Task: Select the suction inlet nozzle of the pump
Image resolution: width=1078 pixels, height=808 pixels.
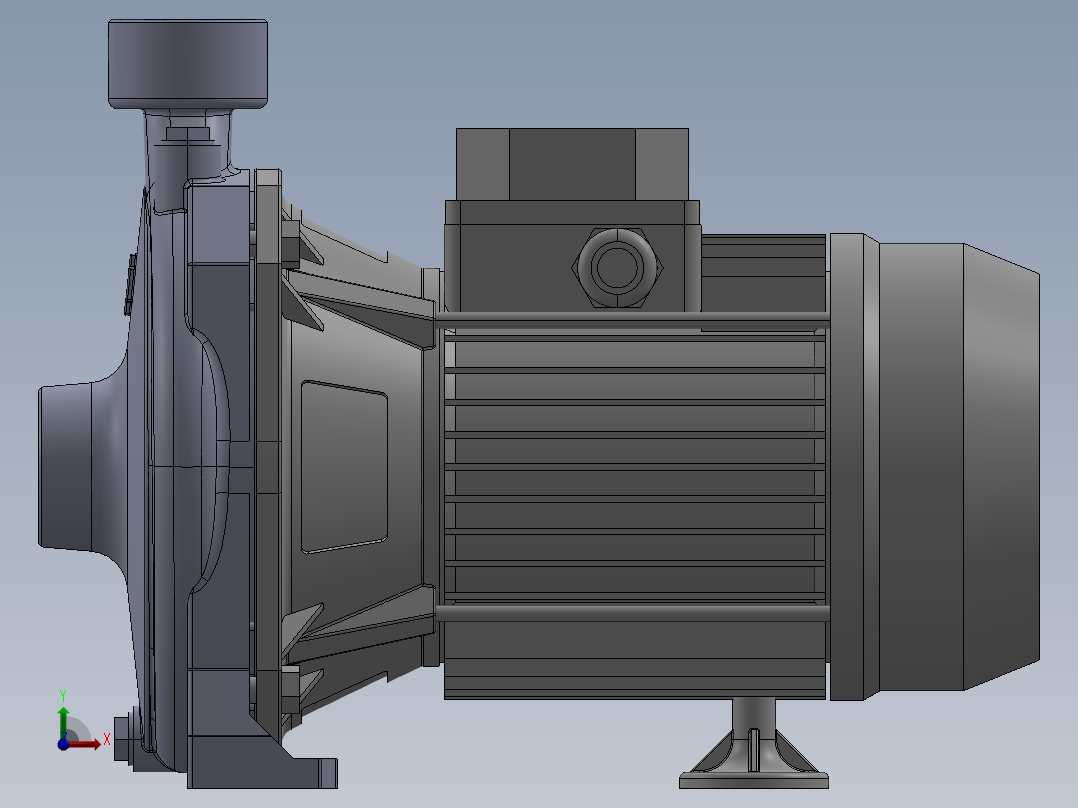Action: pos(65,468)
